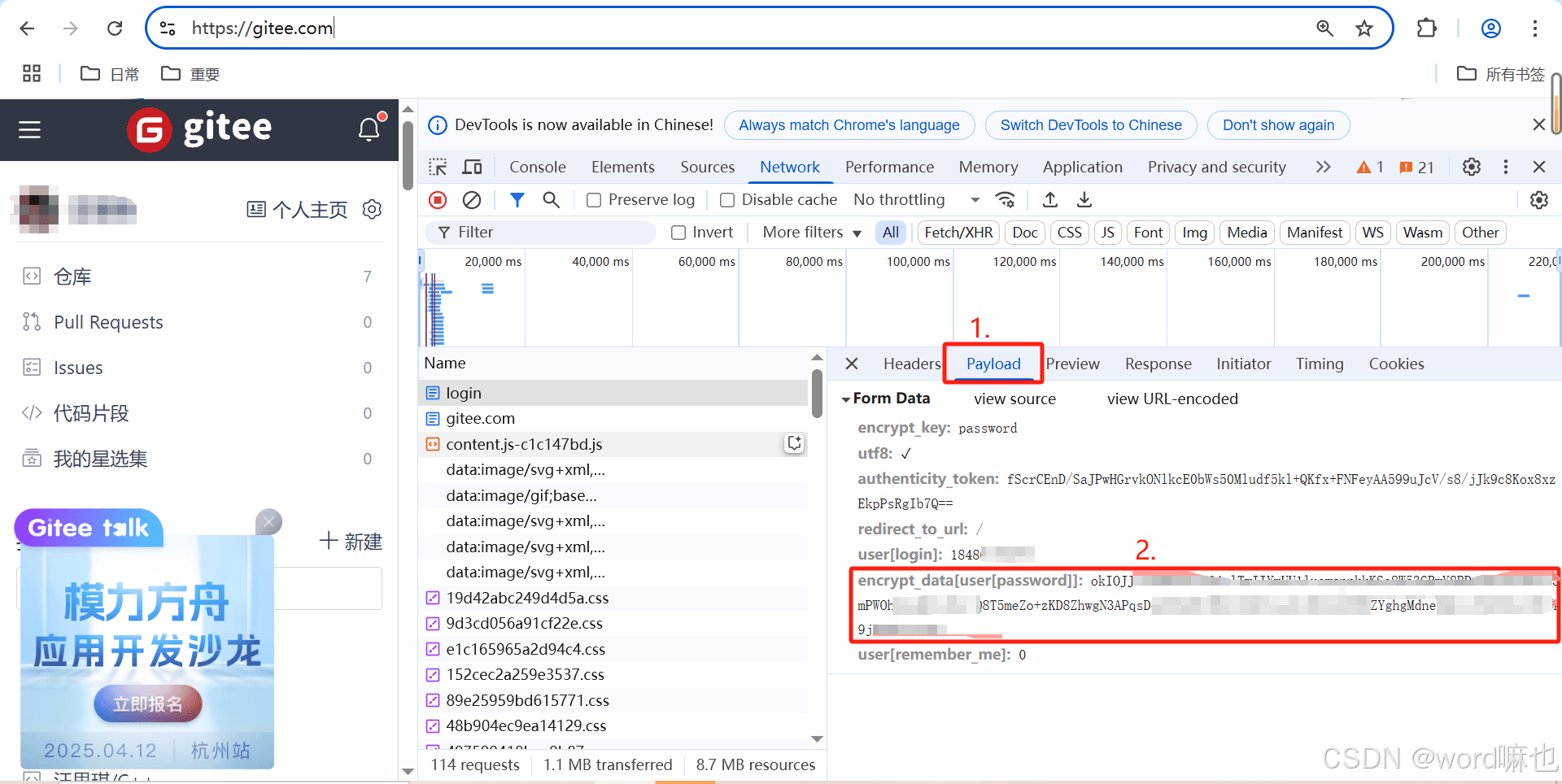Filter requests by Img type

pyautogui.click(x=1194, y=233)
